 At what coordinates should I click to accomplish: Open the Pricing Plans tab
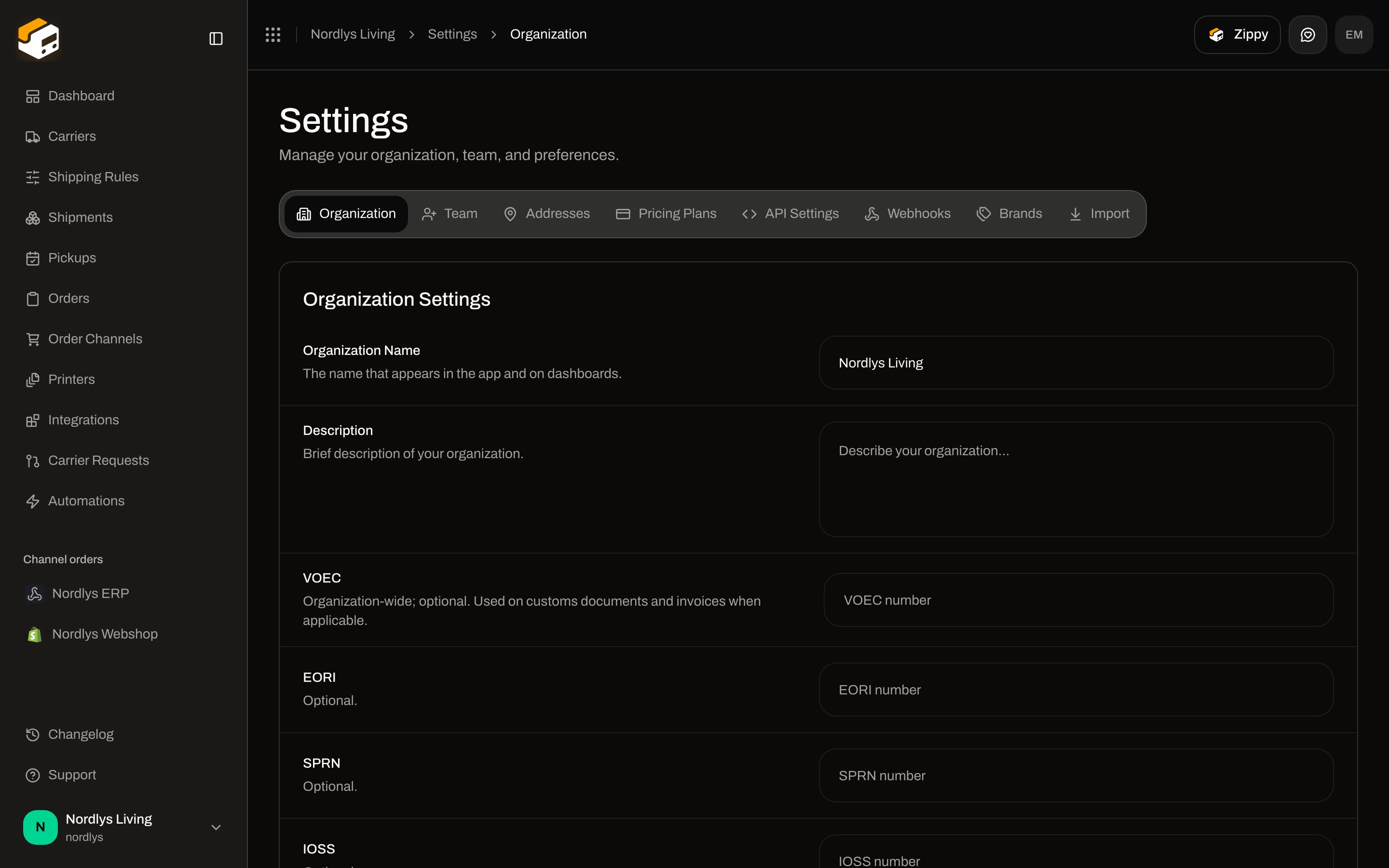pos(666,214)
